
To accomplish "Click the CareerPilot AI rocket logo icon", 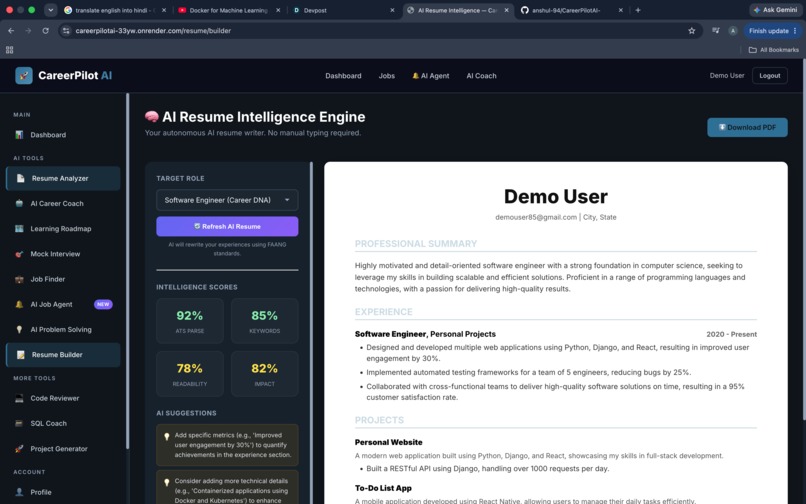I will pos(24,76).
